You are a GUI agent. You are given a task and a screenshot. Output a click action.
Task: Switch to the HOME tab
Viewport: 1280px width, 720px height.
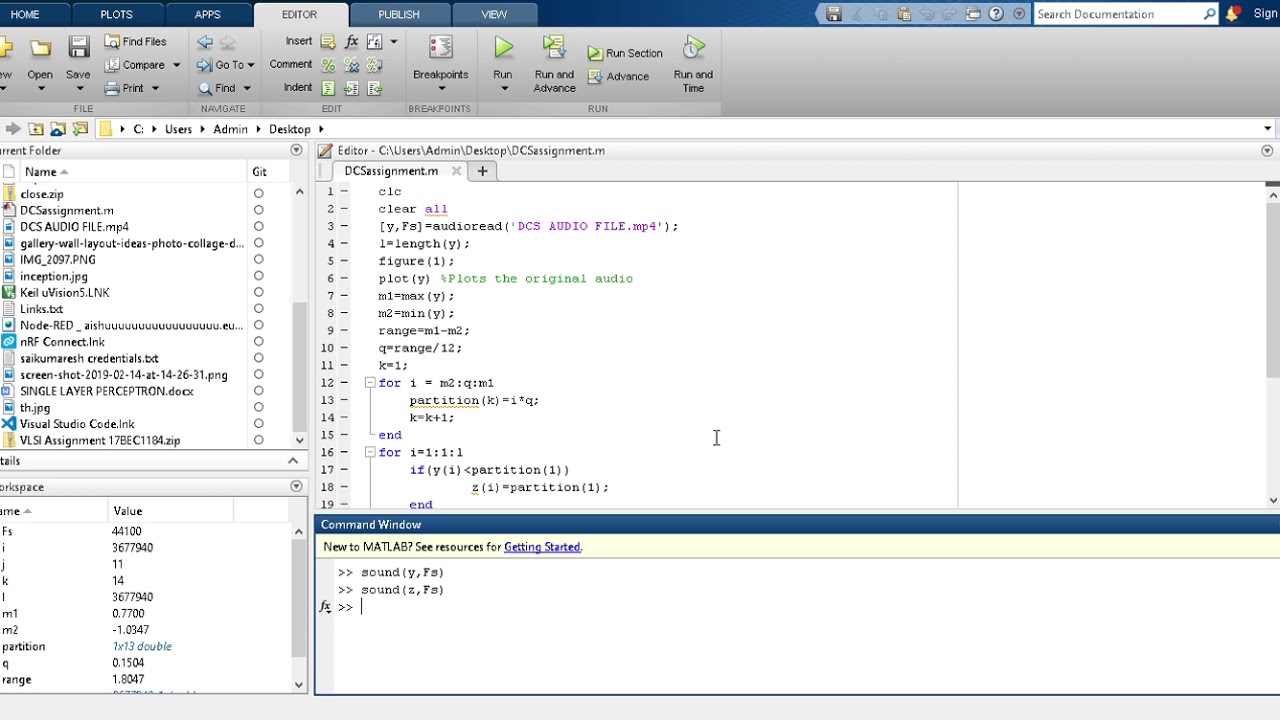25,14
